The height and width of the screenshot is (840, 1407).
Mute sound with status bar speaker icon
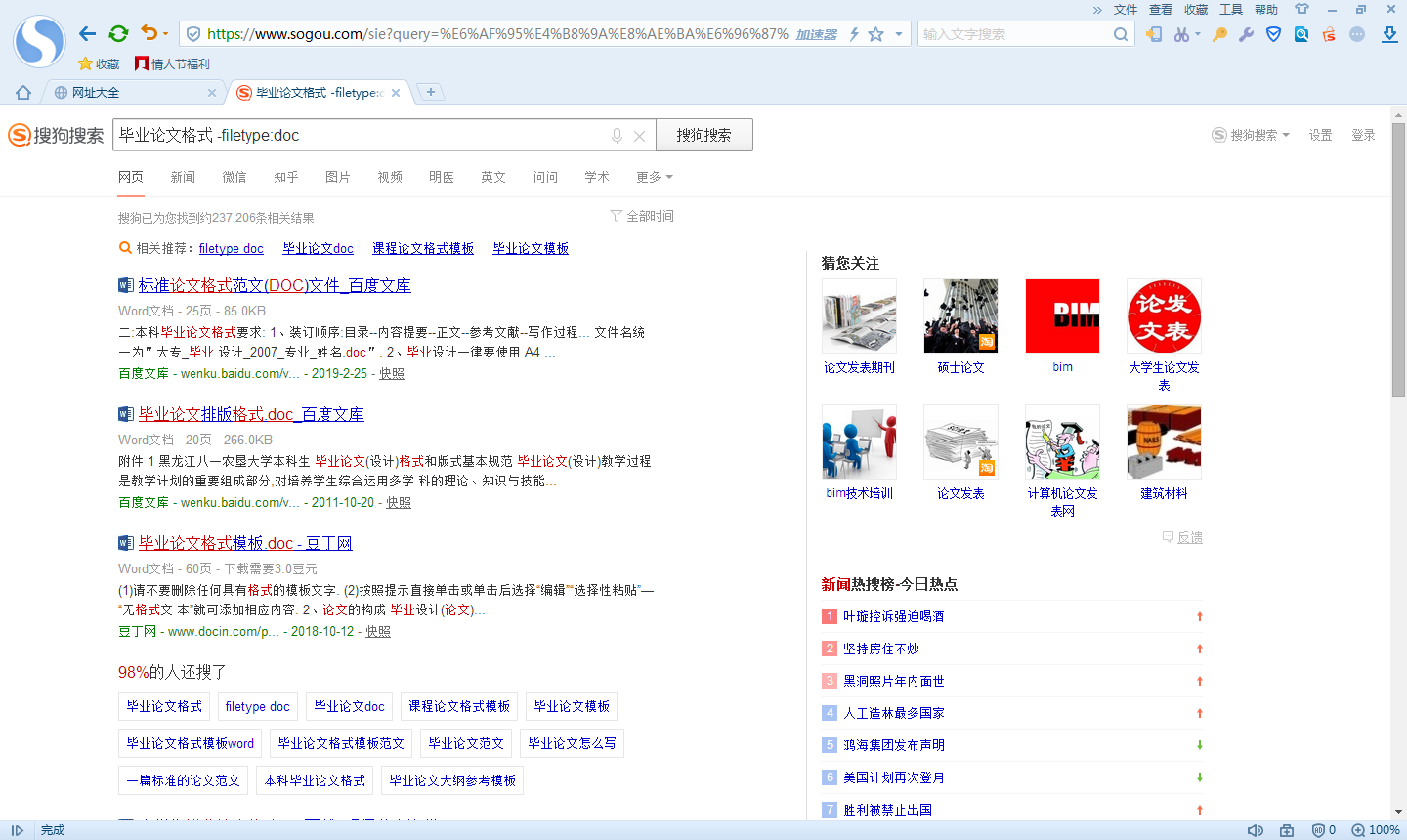click(x=1256, y=830)
